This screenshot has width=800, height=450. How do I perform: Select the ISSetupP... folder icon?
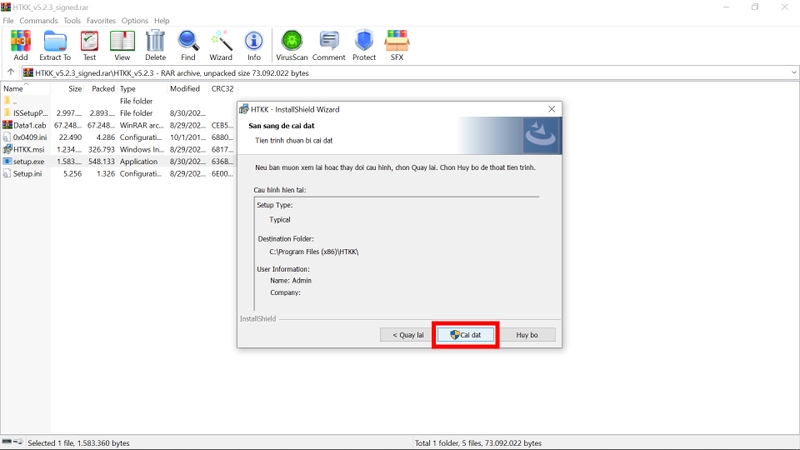point(7,113)
